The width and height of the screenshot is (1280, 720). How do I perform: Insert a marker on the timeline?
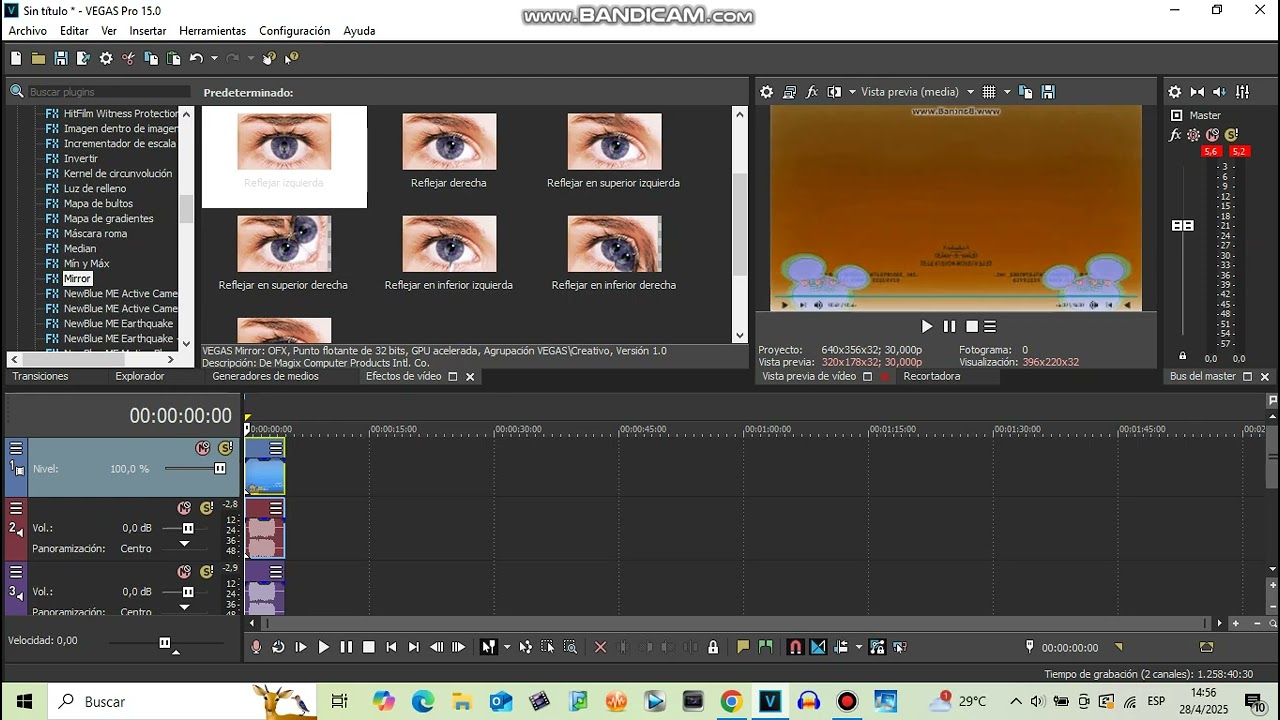pyautogui.click(x=743, y=647)
